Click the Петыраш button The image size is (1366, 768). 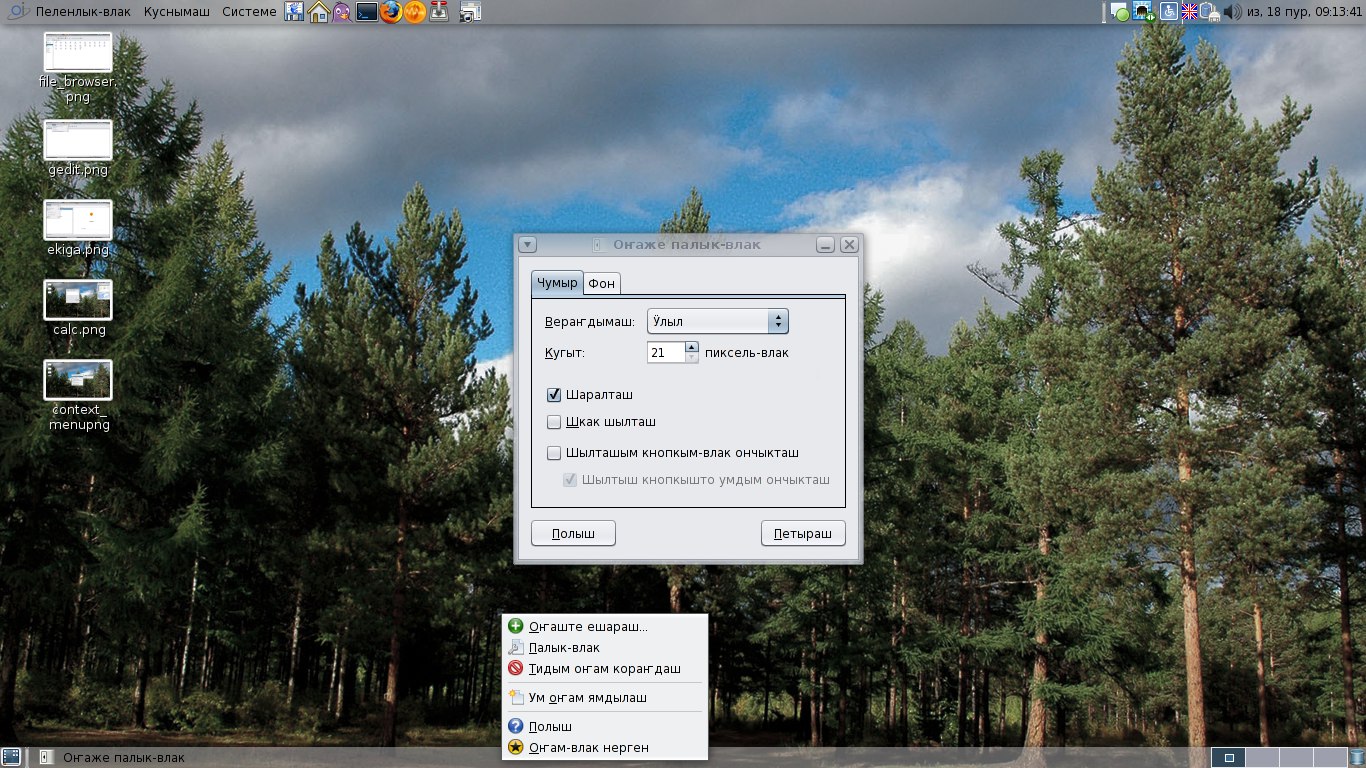click(x=803, y=534)
